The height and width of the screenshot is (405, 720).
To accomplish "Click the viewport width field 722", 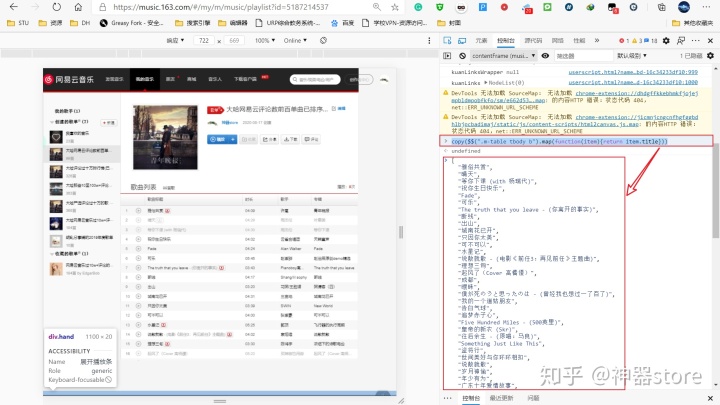I will coord(204,40).
